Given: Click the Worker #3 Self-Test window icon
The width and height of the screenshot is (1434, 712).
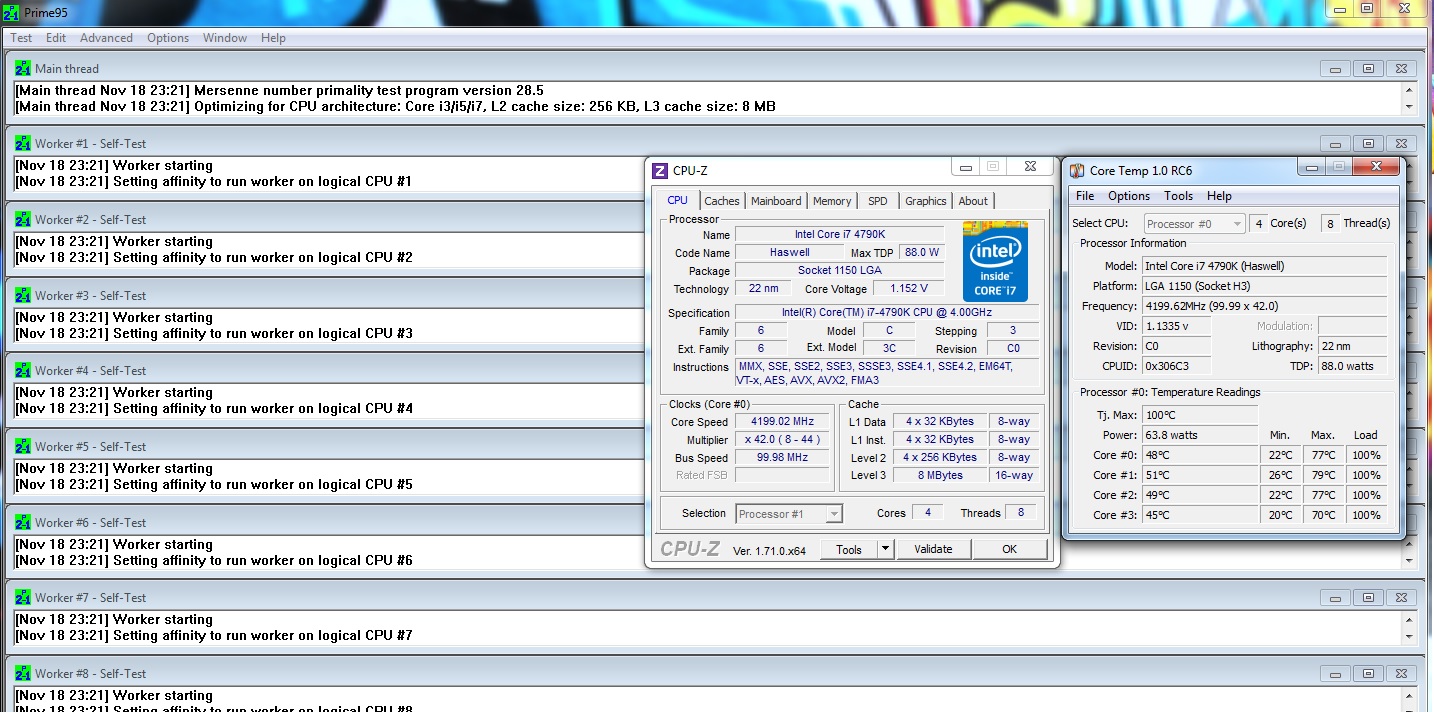Looking at the screenshot, I should tap(23, 295).
